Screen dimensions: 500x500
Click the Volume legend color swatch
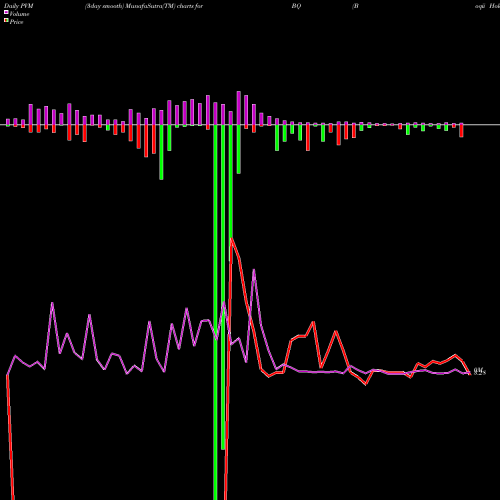coord(6,13)
